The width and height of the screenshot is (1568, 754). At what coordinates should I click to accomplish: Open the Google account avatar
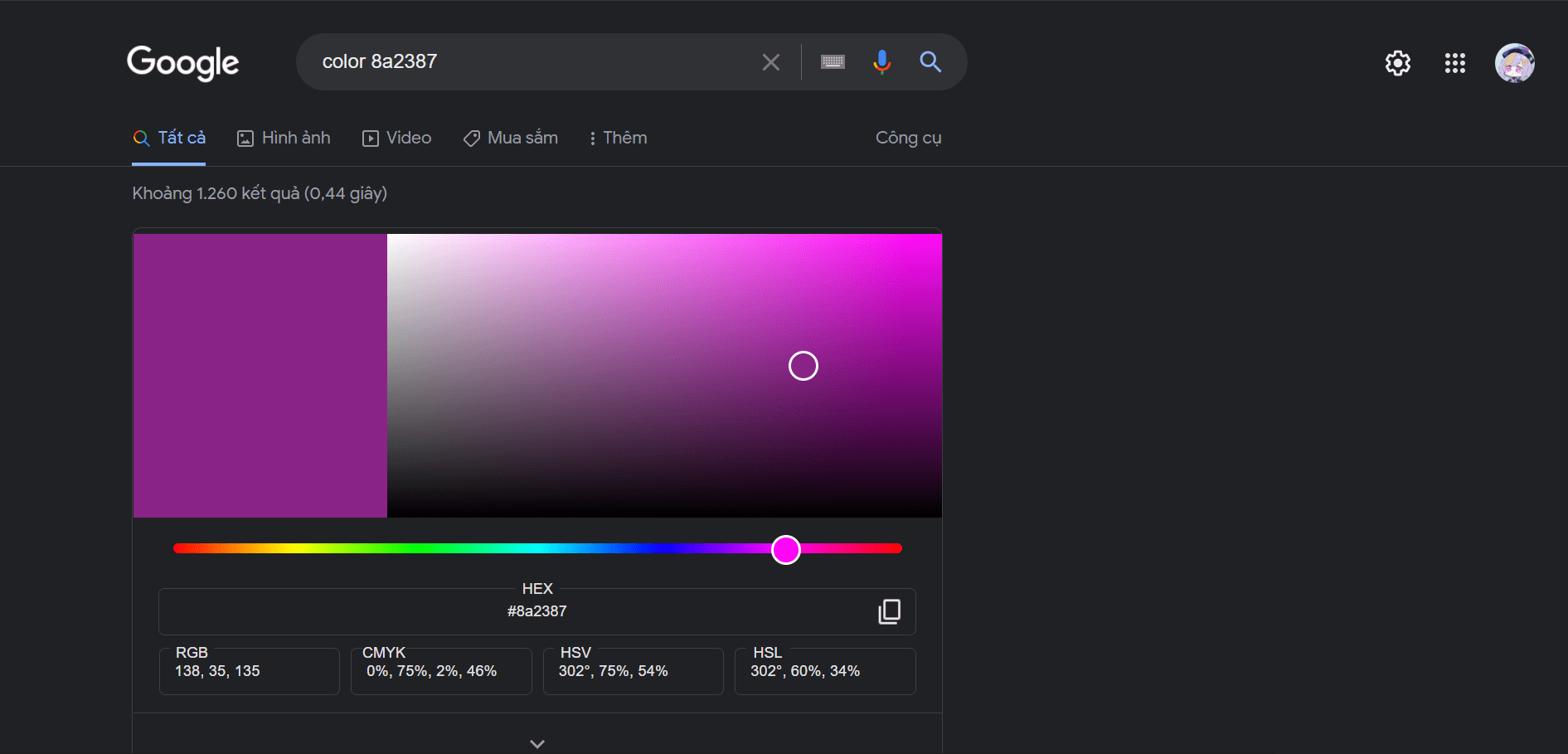[1515, 63]
